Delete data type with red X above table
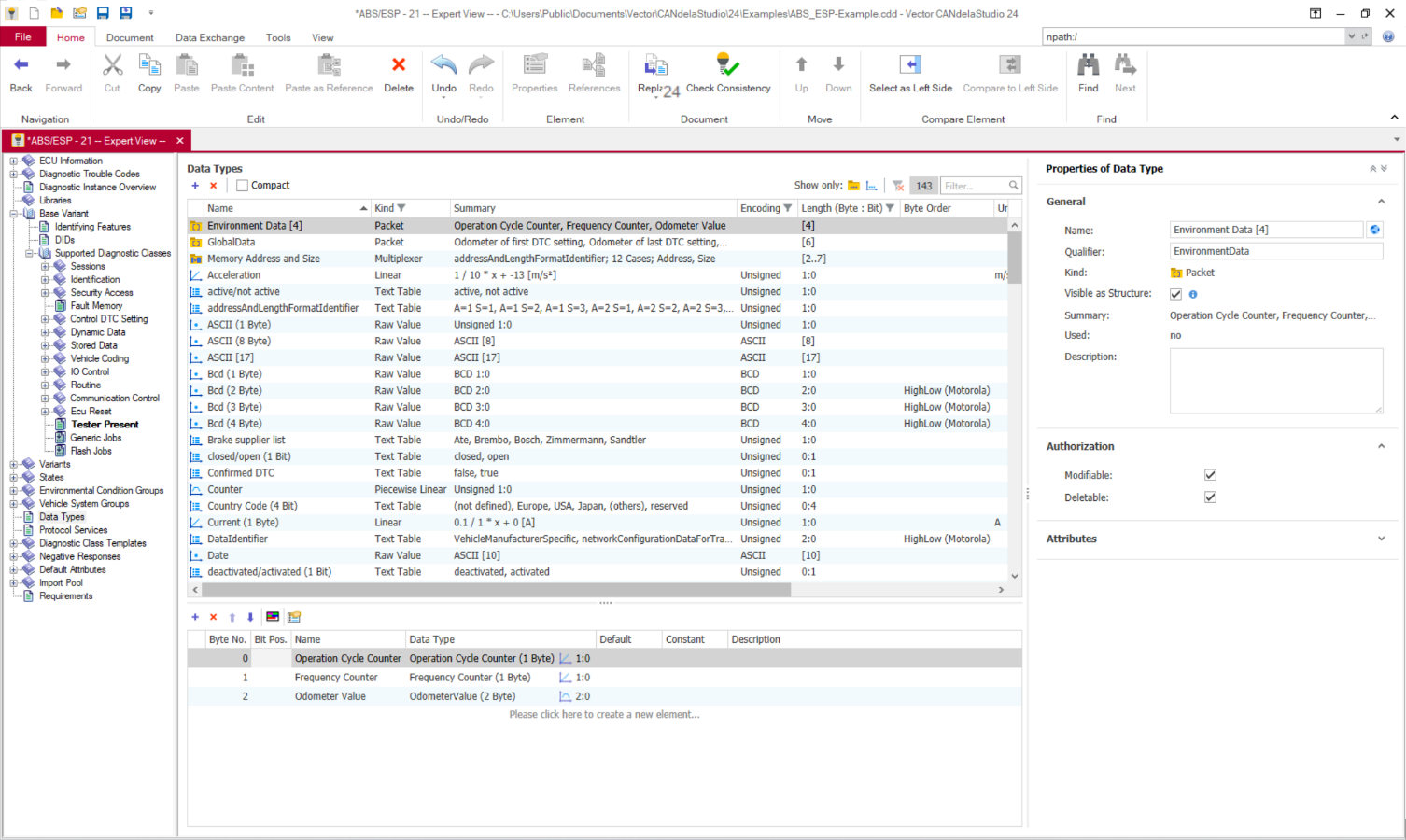Image resolution: width=1406 pixels, height=840 pixels. [214, 186]
